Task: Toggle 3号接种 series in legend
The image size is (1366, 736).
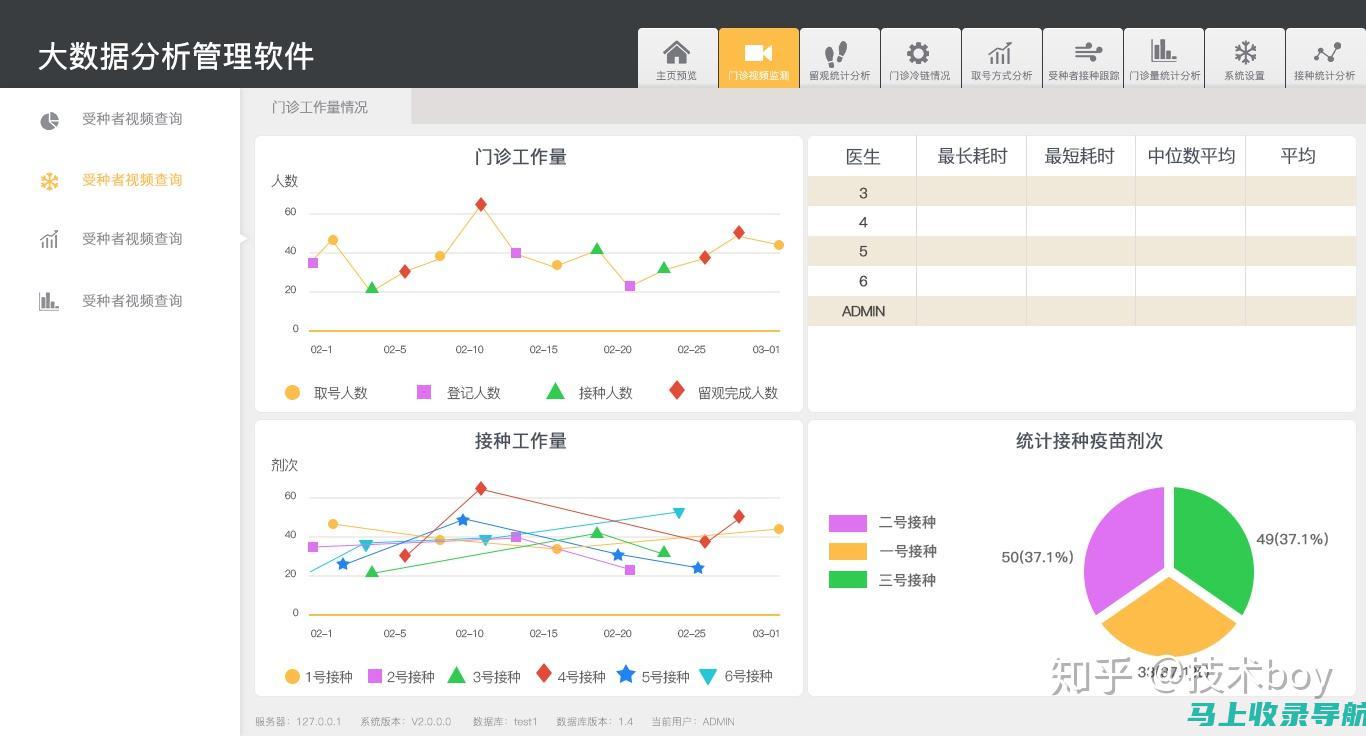Action: coord(484,677)
